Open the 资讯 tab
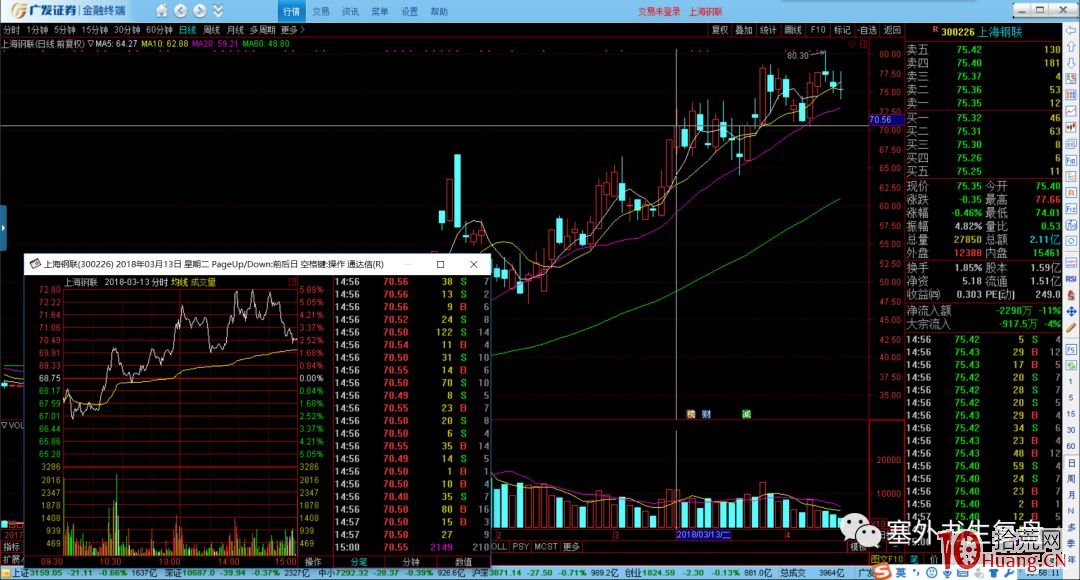 (350, 11)
